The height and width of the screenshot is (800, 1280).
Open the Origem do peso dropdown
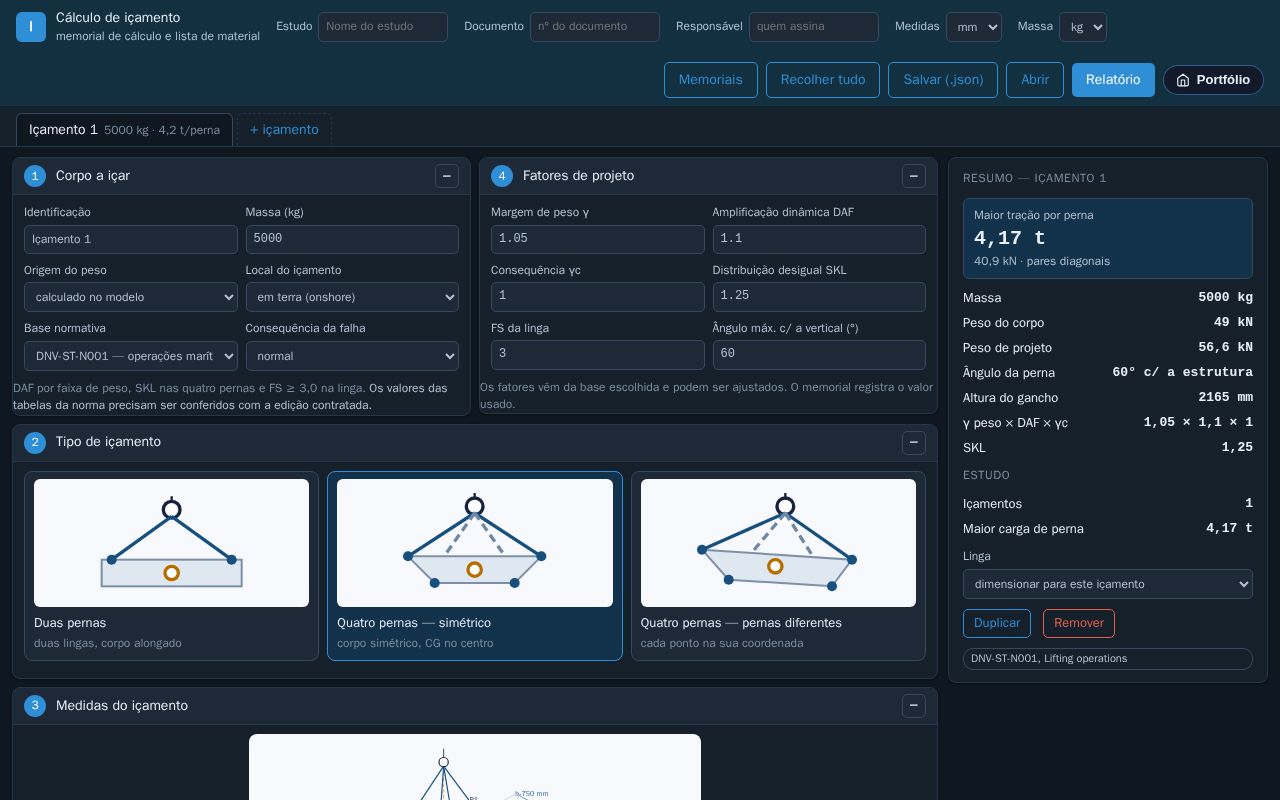pyautogui.click(x=131, y=297)
